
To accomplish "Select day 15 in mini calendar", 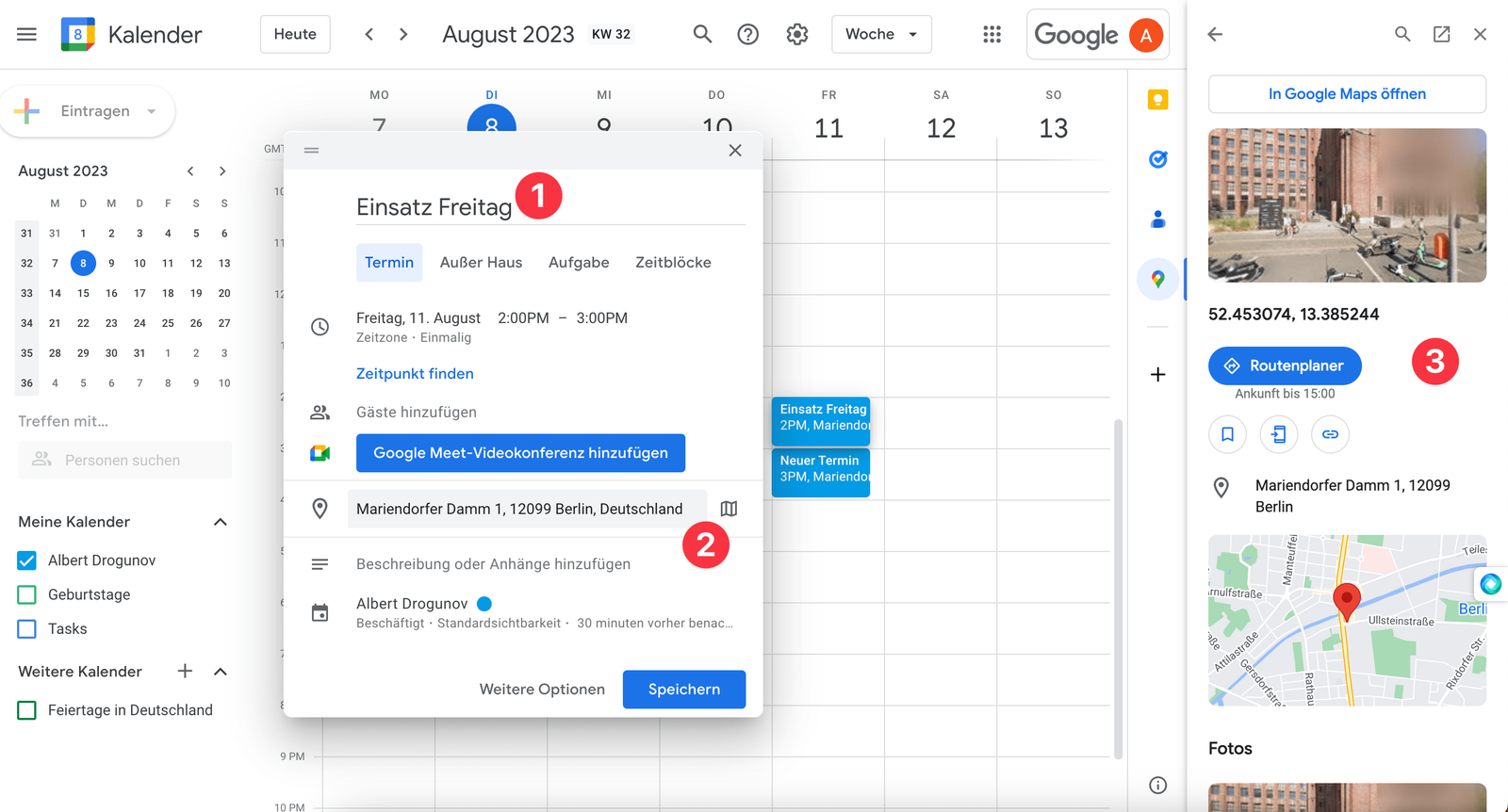I will (83, 293).
